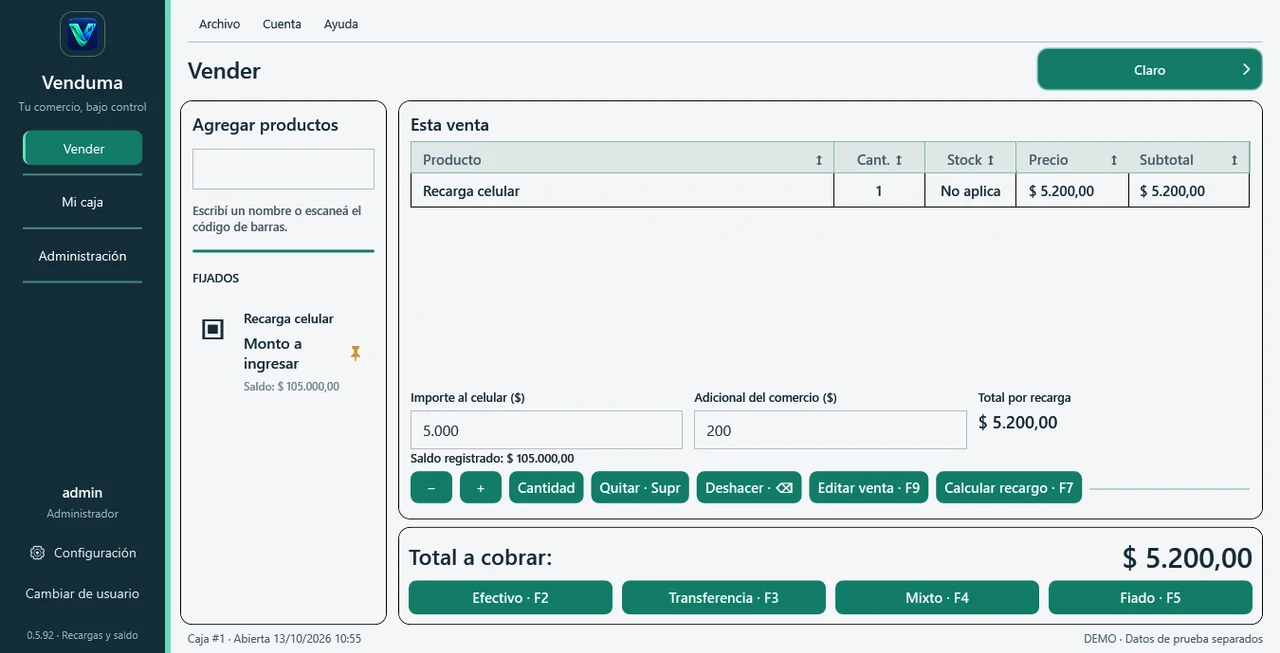This screenshot has width=1280, height=653.
Task: Click Cambiar de usuario
Action: 82,594
